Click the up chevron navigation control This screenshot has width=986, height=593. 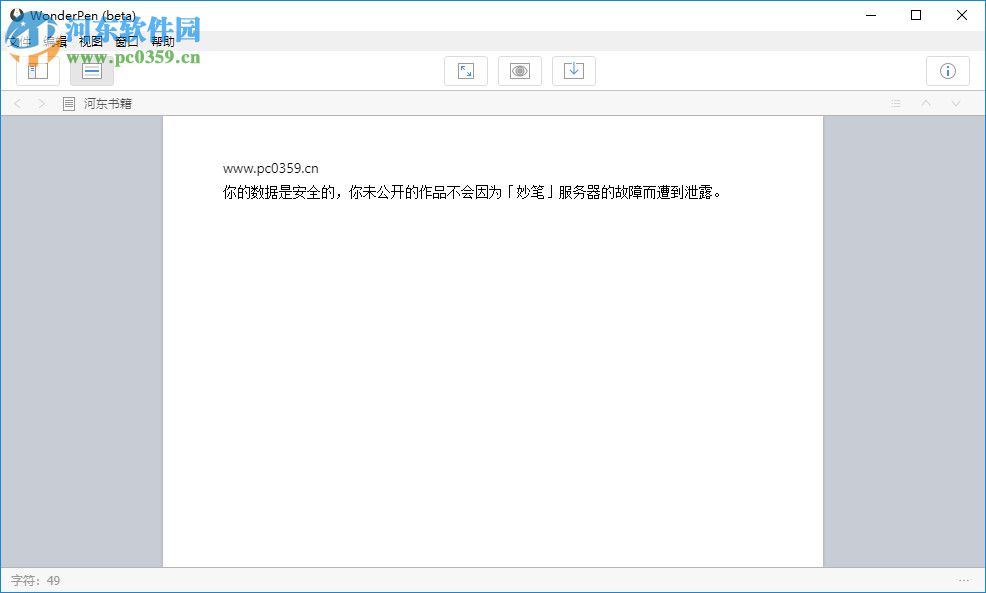click(926, 103)
